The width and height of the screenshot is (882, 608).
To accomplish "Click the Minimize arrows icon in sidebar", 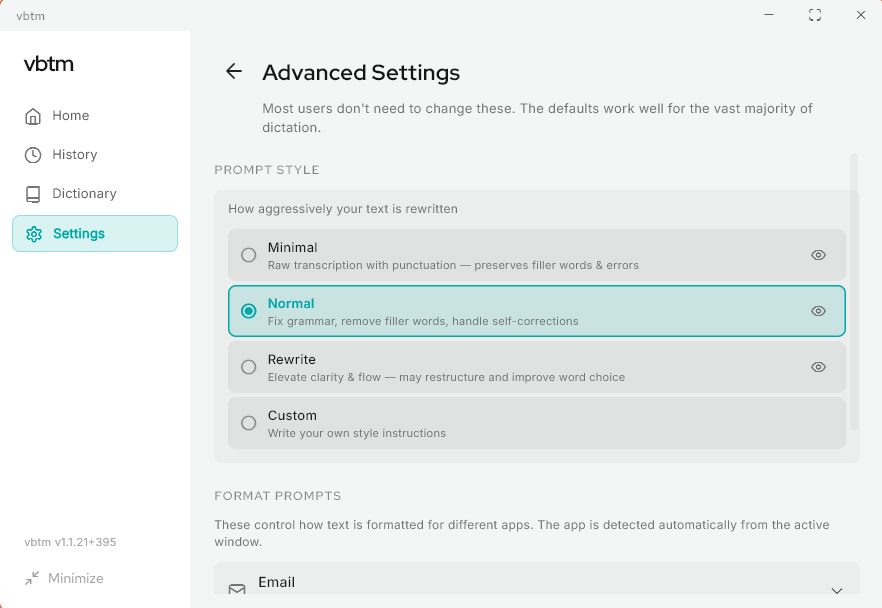I will (32, 578).
